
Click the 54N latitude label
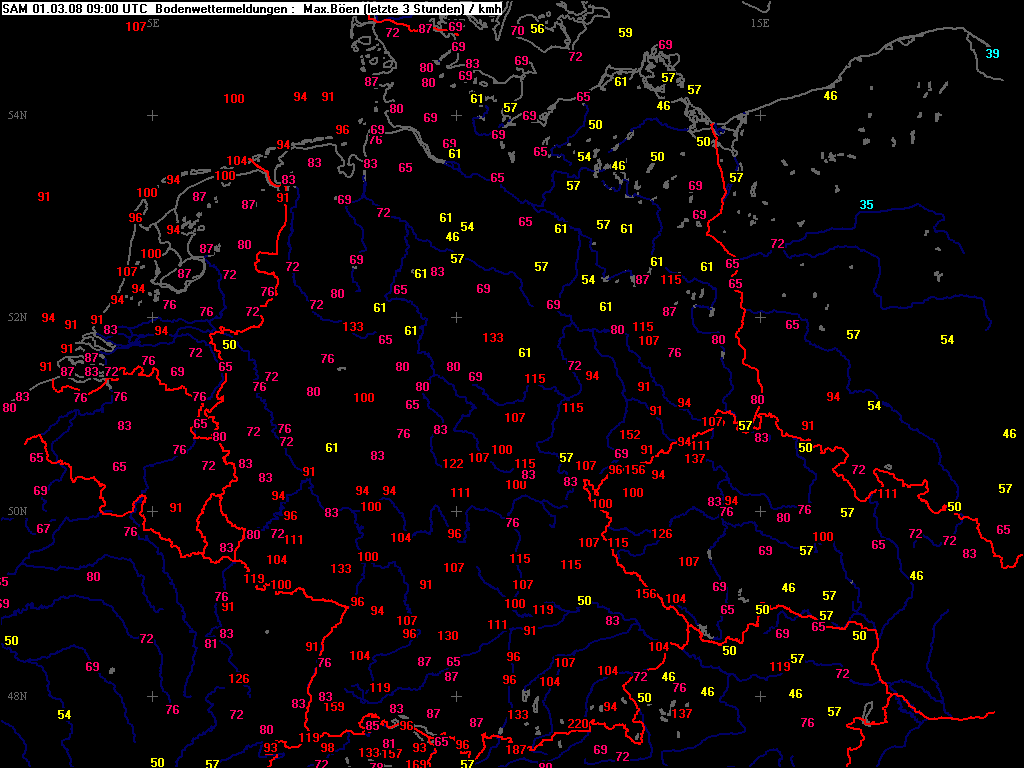(x=17, y=116)
